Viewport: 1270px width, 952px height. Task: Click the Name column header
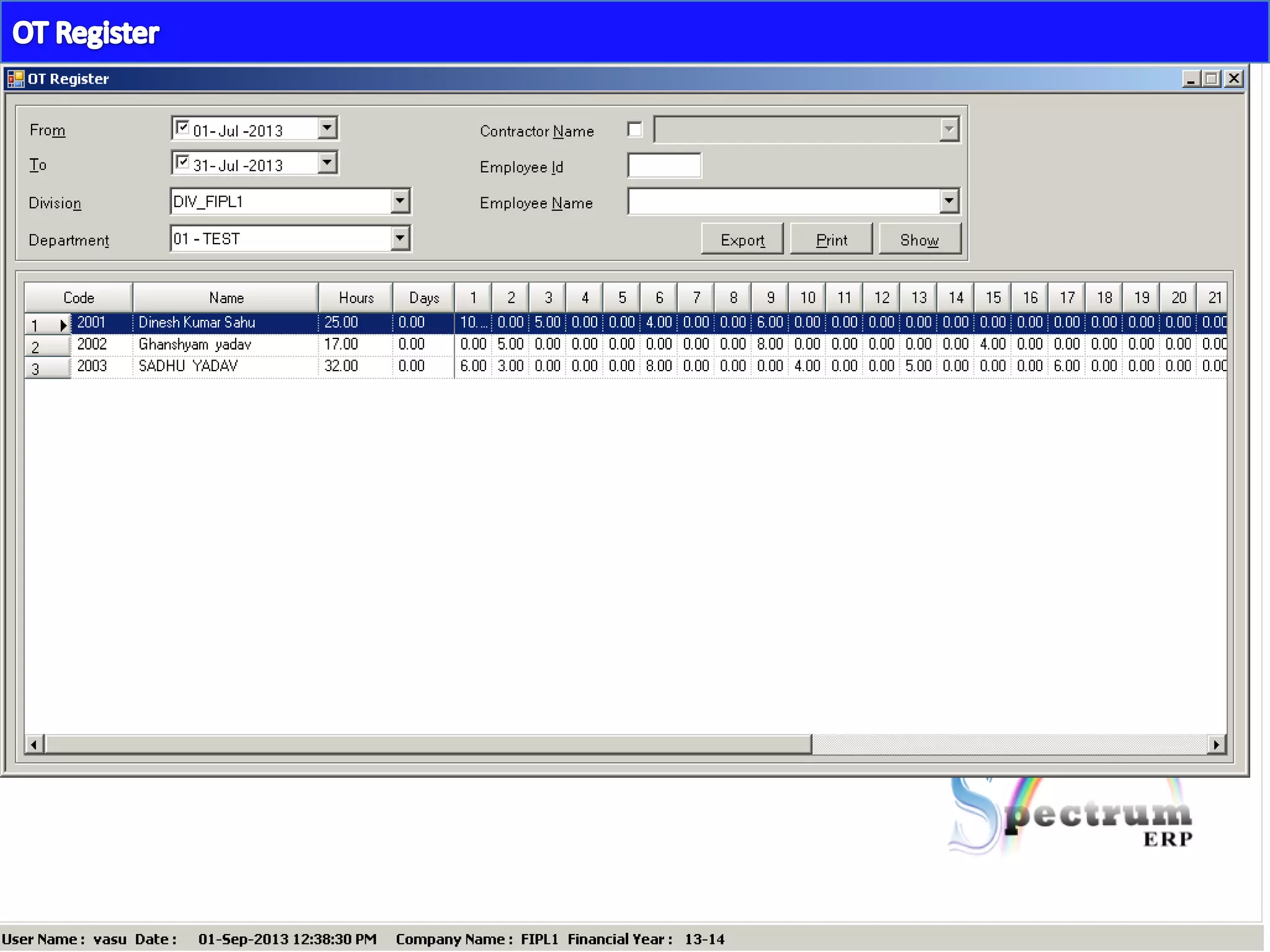pos(226,298)
